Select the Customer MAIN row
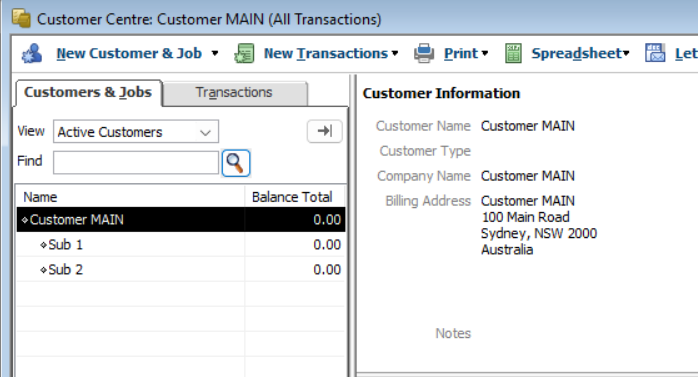Viewport: 698px width, 377px height. pos(181,219)
